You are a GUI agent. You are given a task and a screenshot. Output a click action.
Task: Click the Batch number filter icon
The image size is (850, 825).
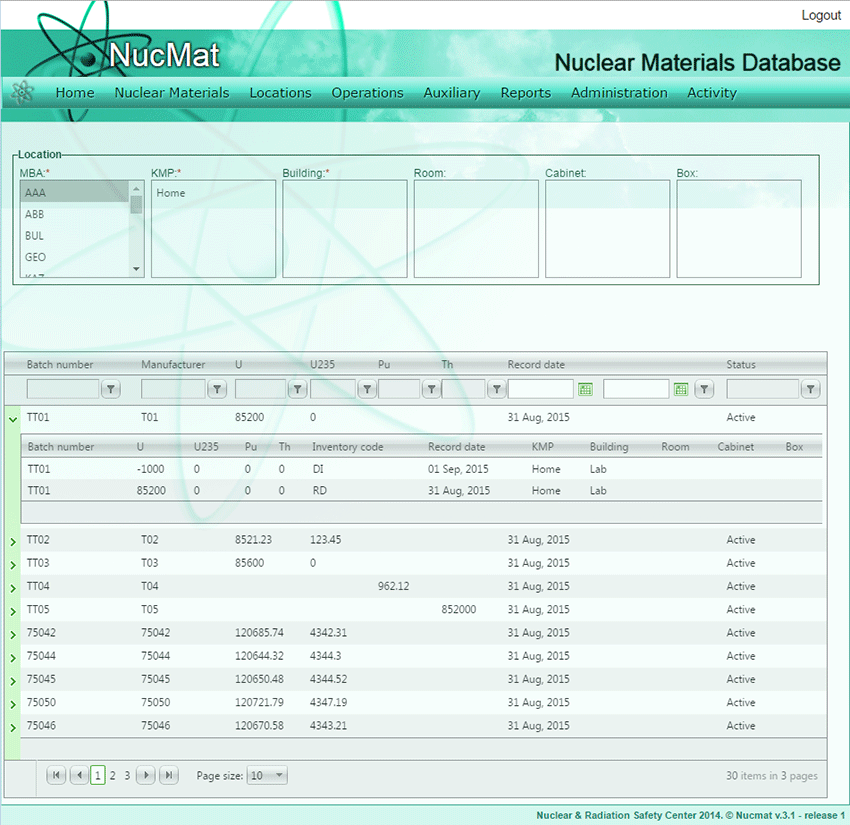[112, 390]
